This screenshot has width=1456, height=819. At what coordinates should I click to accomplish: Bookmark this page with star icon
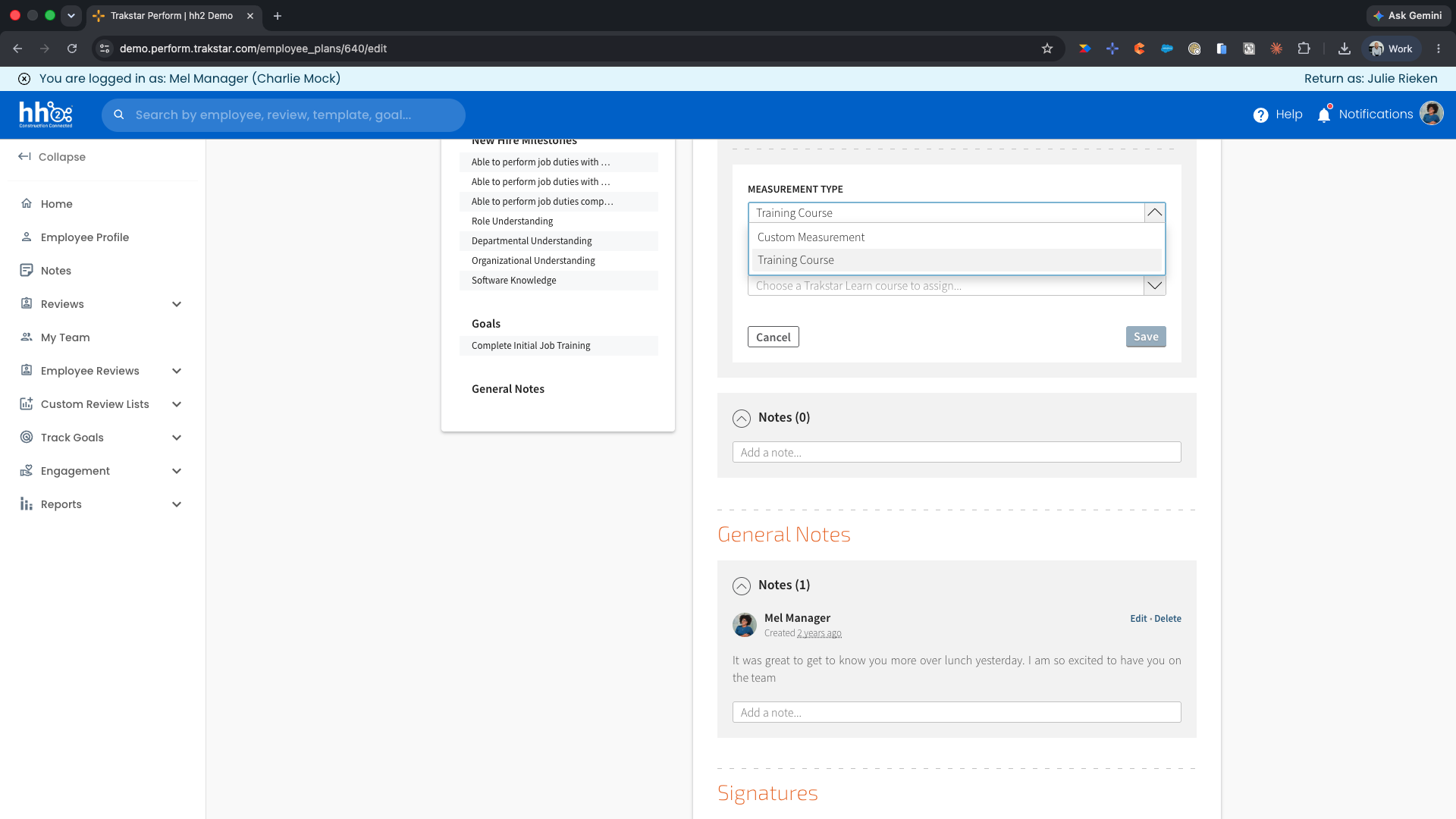1047,49
